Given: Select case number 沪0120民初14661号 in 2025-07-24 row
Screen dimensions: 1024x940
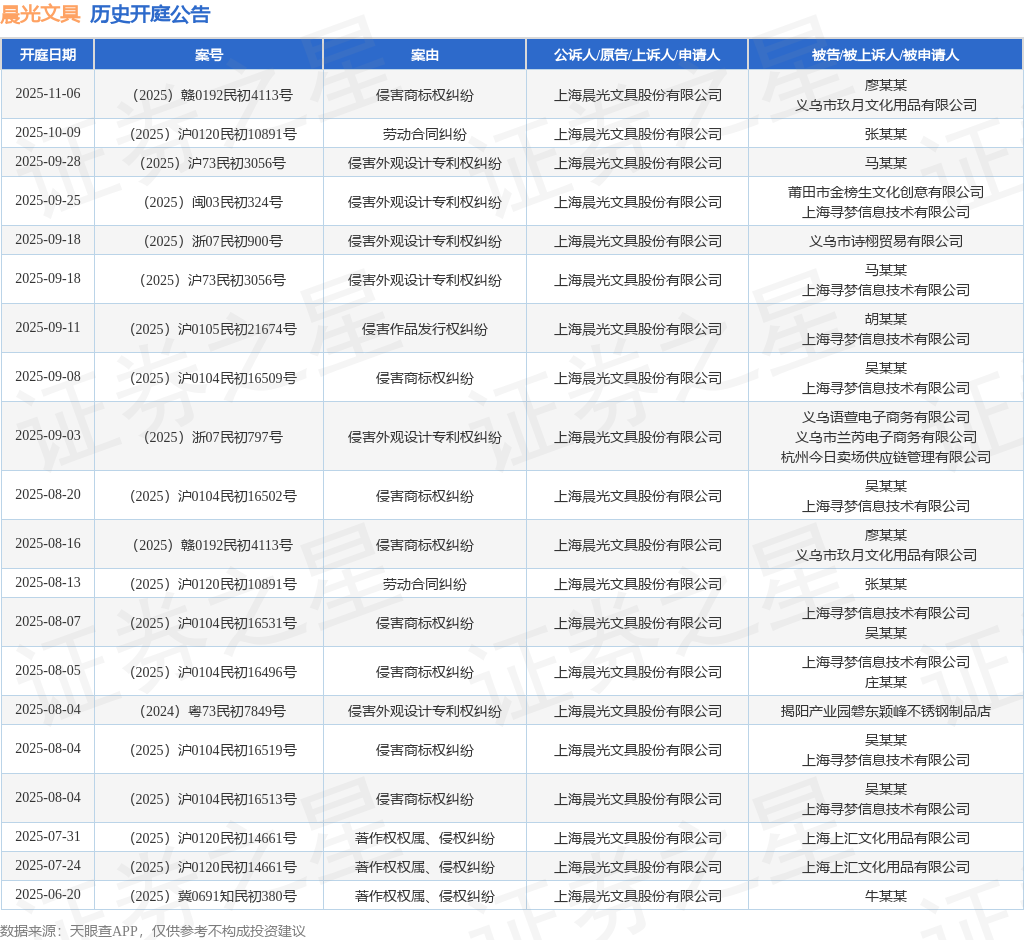Looking at the screenshot, I should pos(213,867).
